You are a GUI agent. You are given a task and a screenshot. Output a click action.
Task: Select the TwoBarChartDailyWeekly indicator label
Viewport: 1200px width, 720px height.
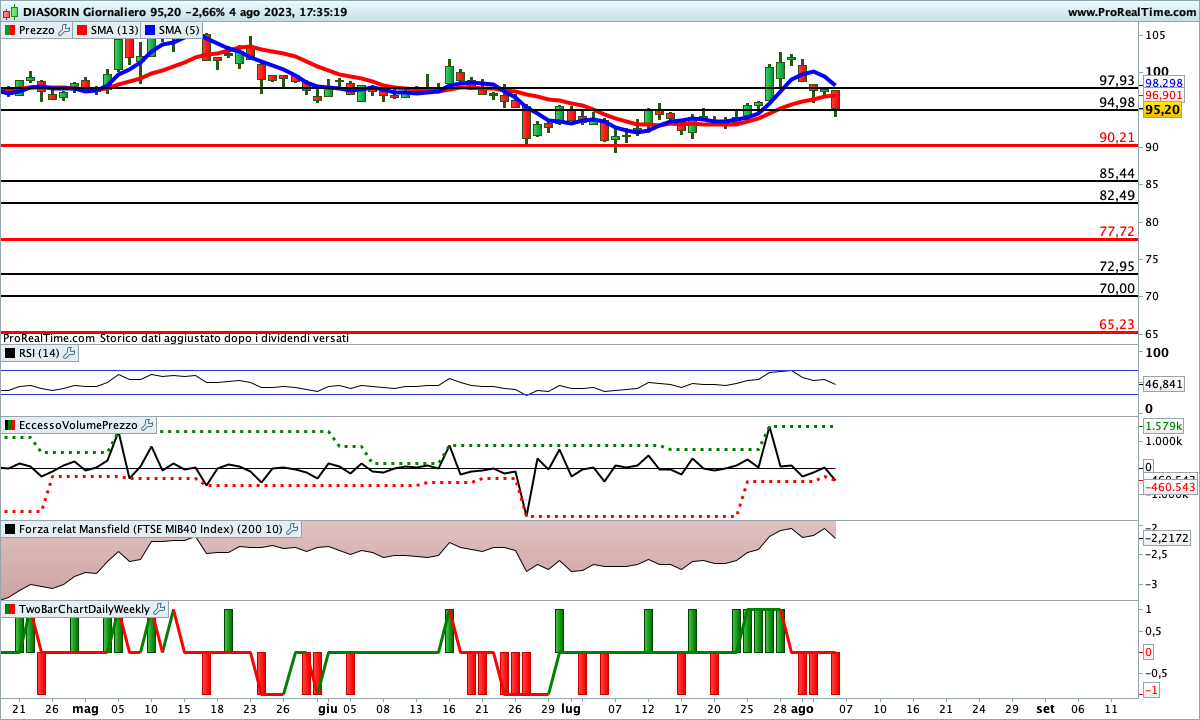[x=84, y=609]
